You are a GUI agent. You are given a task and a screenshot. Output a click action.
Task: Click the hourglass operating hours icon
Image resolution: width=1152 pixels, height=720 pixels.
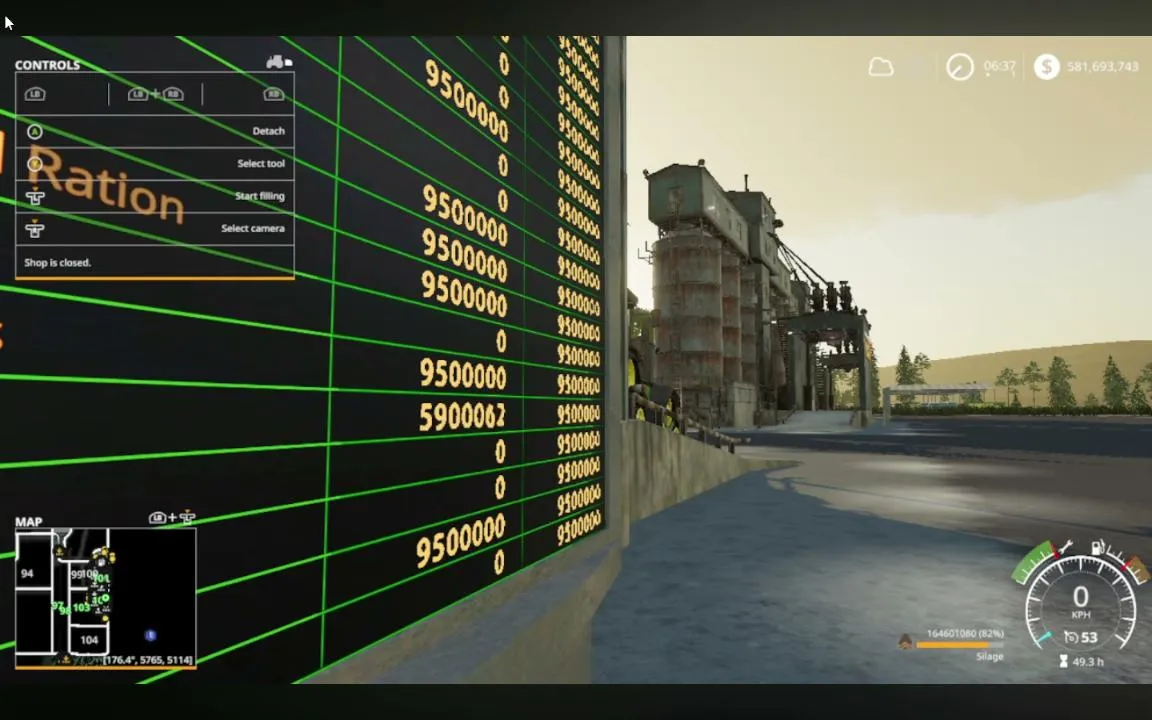coord(1063,661)
